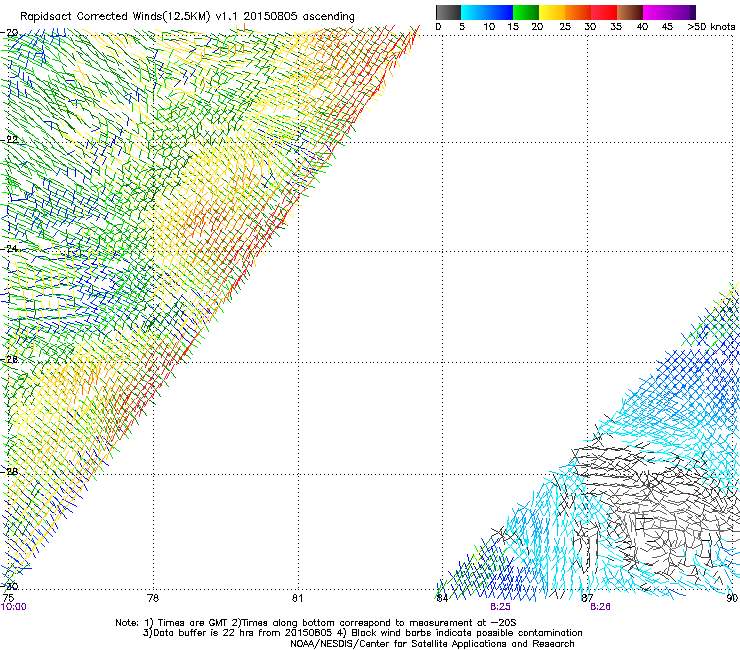
Task: Click the black contaminated wind barbs cluster
Action: point(656,510)
